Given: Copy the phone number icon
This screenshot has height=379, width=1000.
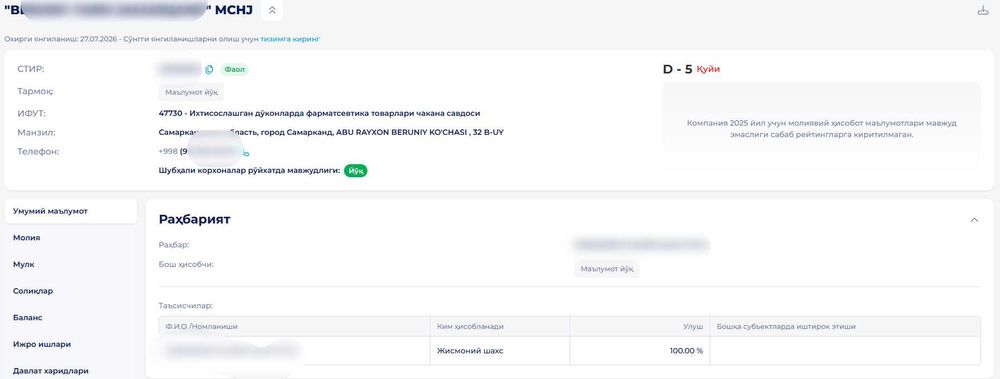Looking at the screenshot, I should coord(246,152).
